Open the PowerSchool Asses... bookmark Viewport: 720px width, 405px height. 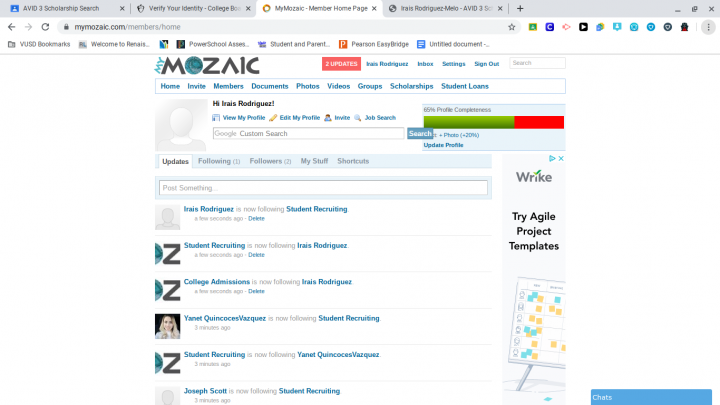[213, 44]
